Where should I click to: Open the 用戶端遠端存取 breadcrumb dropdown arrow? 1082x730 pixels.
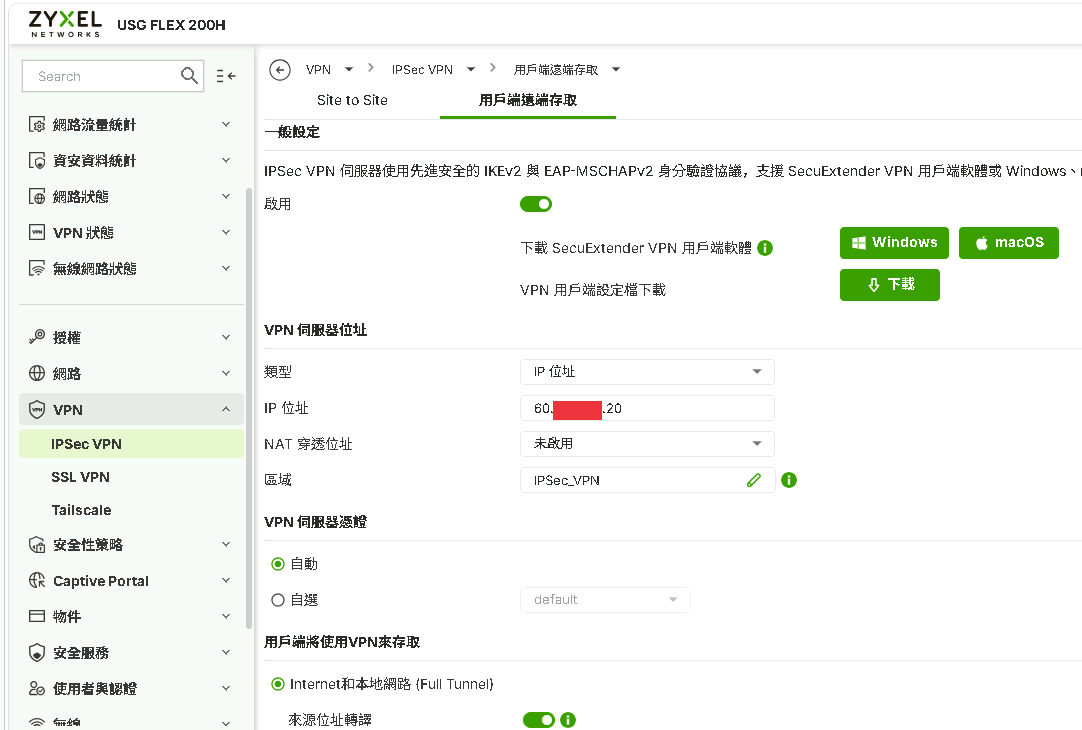click(x=616, y=69)
